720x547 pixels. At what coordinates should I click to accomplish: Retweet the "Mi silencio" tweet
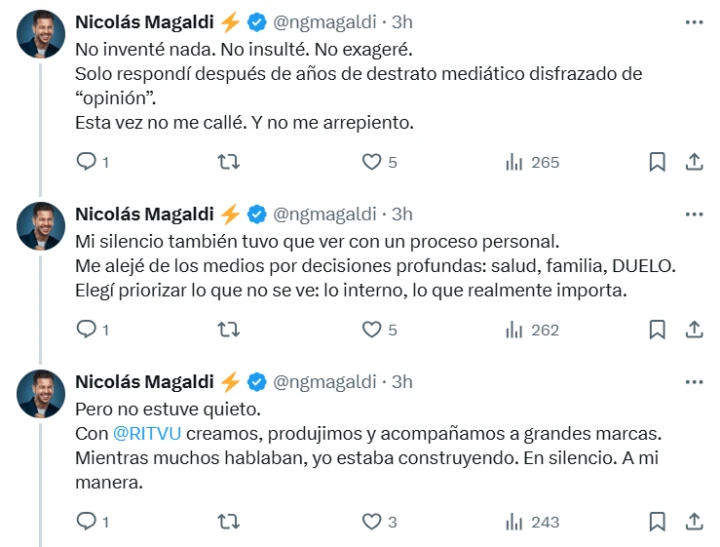pos(229,329)
